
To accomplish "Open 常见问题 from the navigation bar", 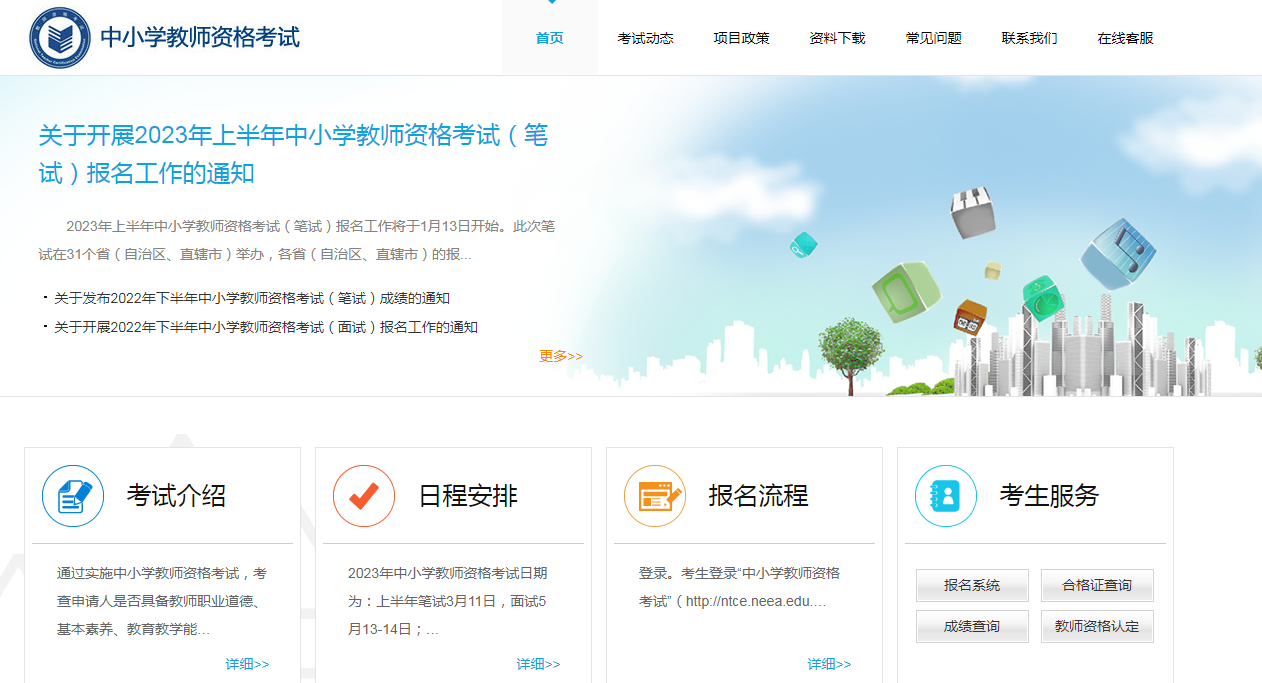I will coord(933,38).
